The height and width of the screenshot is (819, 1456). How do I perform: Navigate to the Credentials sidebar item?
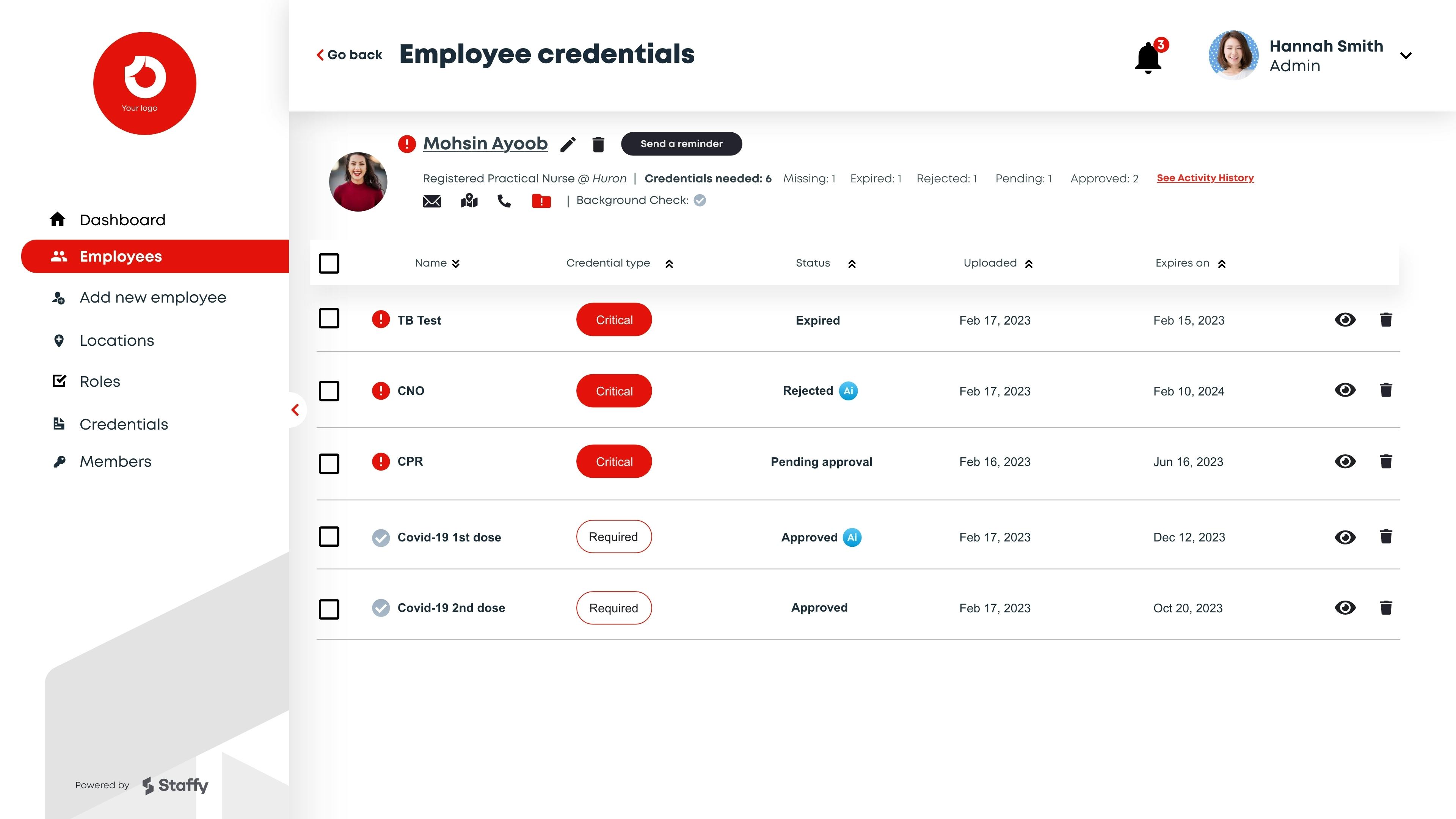124,424
